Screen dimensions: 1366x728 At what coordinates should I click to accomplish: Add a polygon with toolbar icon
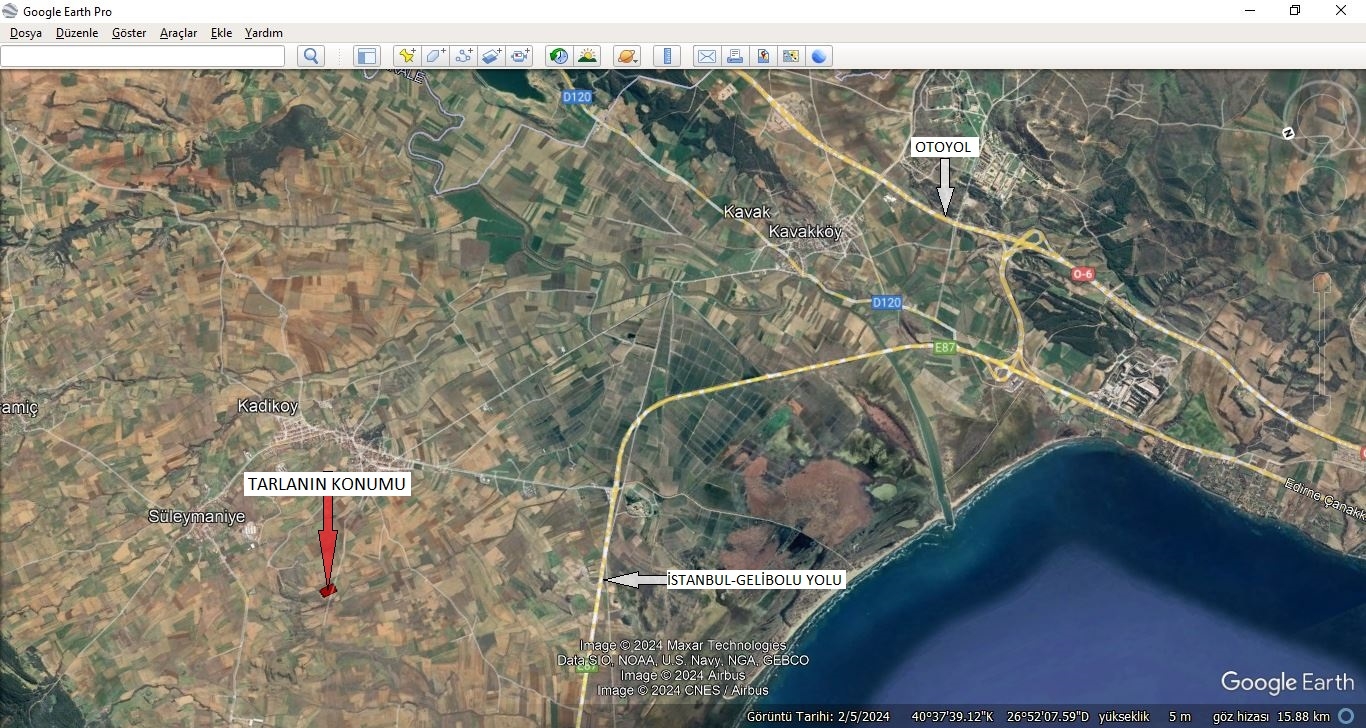pos(435,56)
